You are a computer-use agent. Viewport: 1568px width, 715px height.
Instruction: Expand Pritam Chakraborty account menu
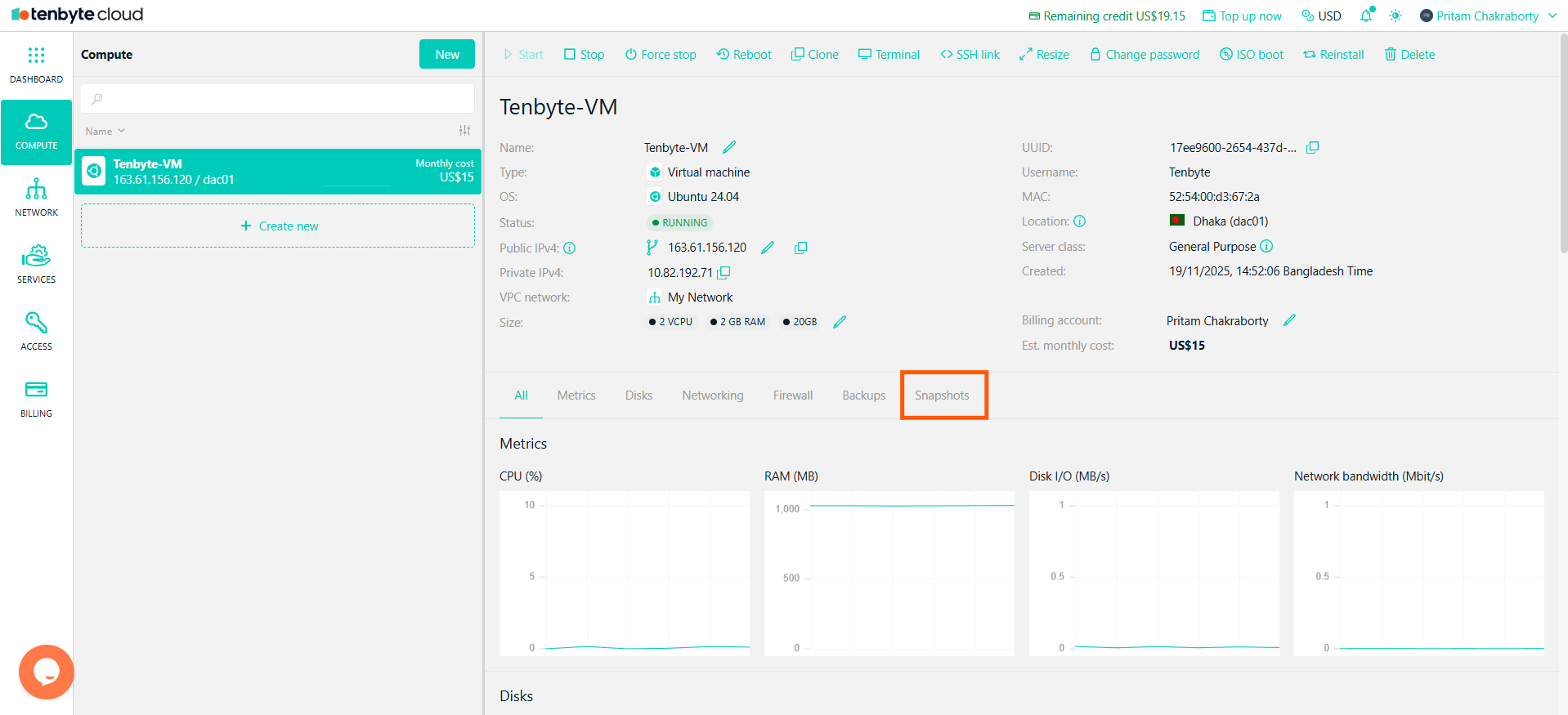pyautogui.click(x=1488, y=16)
